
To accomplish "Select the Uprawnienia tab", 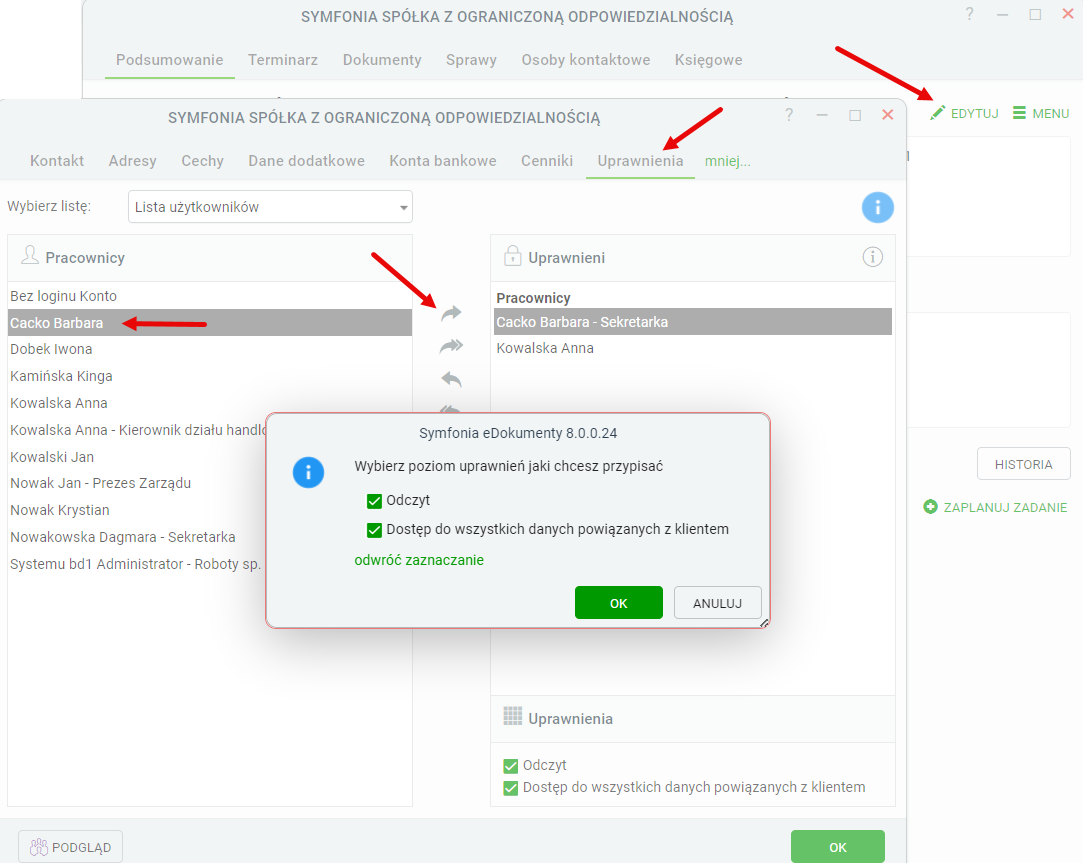I will point(640,161).
